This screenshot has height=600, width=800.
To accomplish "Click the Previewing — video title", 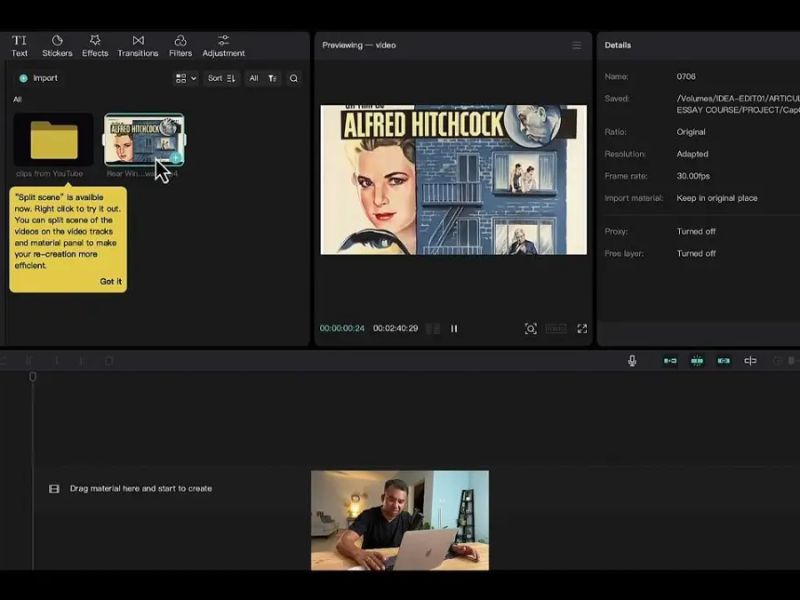I will click(359, 45).
